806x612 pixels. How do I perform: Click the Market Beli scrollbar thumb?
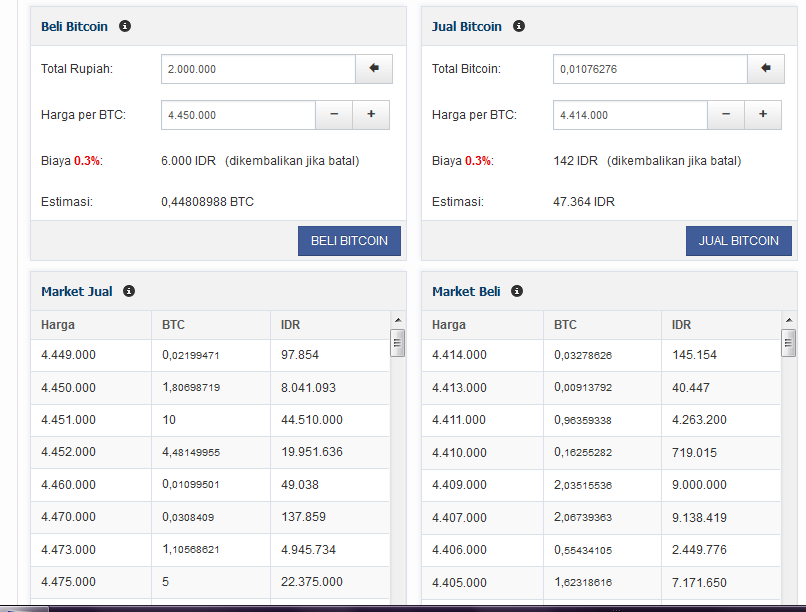coord(789,343)
